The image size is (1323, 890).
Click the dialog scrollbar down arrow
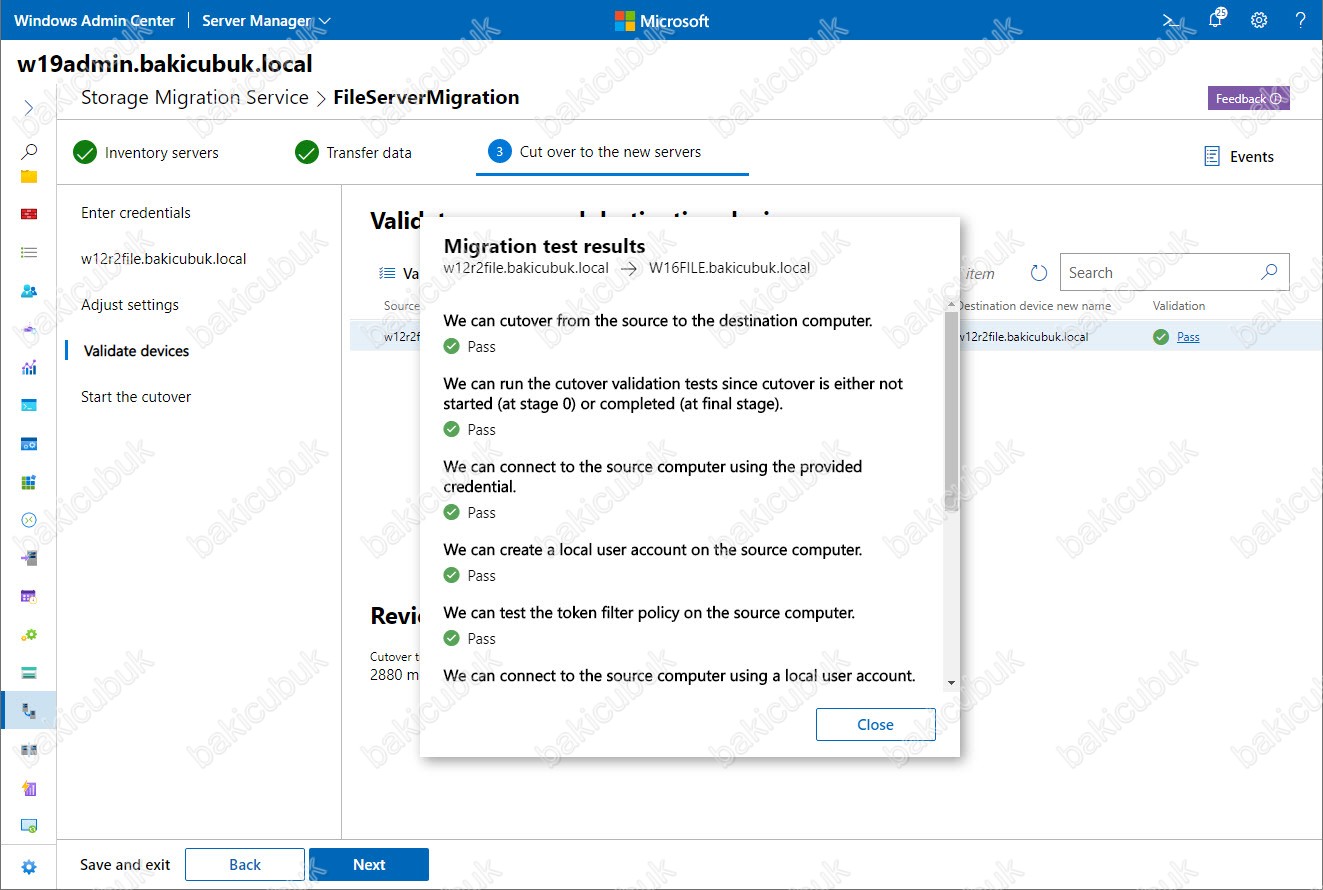coord(950,683)
